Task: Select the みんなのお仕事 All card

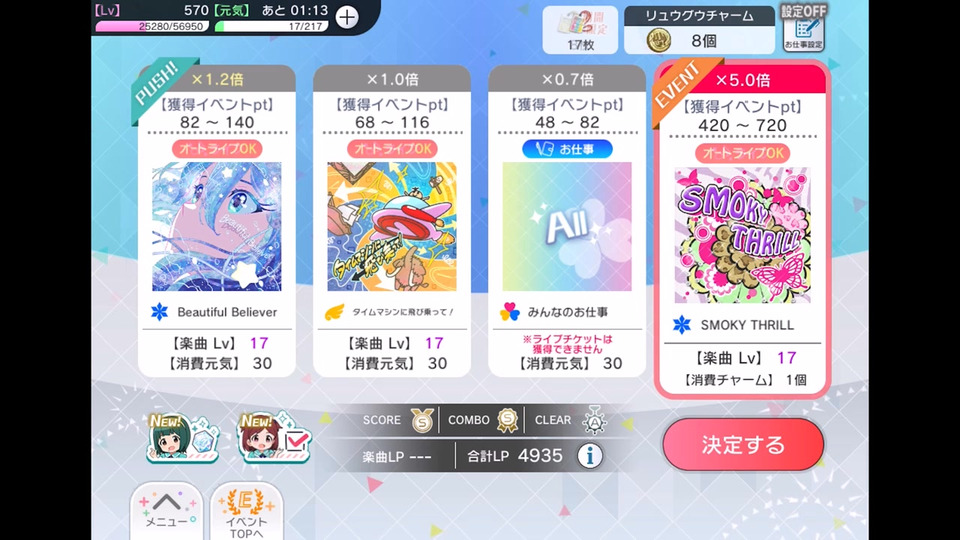Action: tap(567, 221)
